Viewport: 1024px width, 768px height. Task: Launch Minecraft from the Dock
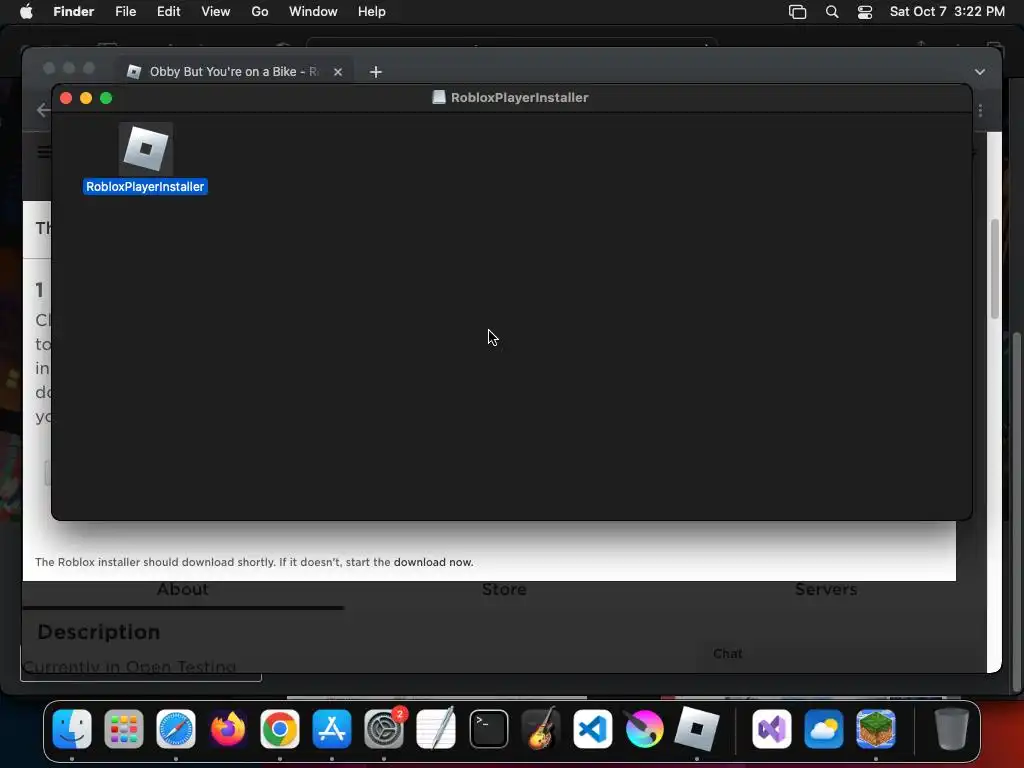coord(876,729)
